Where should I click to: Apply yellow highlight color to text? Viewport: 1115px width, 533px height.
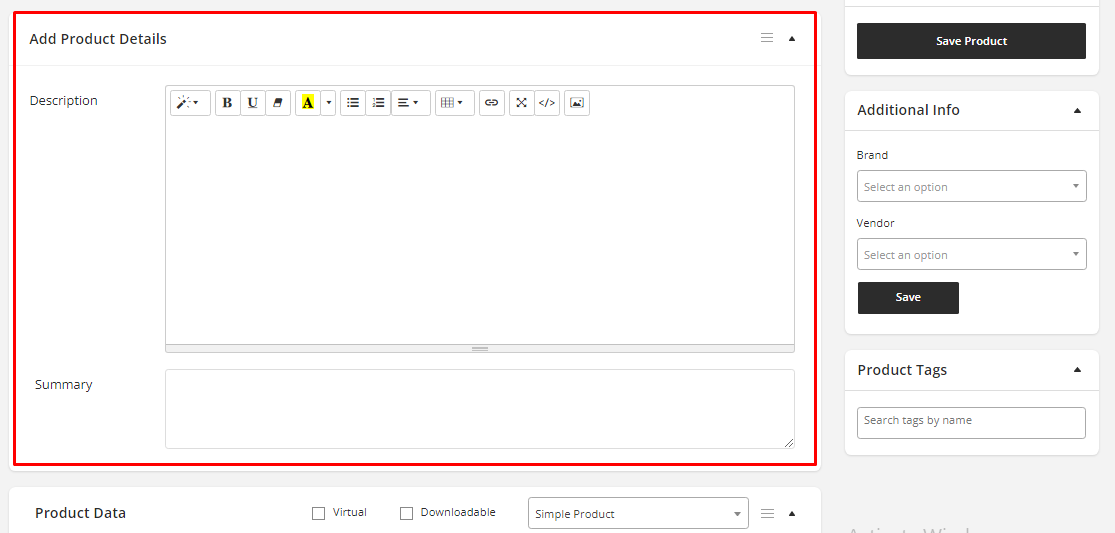(308, 103)
